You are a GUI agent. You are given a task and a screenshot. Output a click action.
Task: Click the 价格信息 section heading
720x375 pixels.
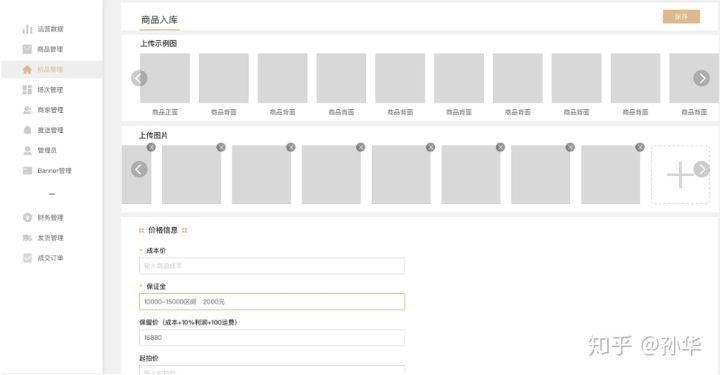163,230
